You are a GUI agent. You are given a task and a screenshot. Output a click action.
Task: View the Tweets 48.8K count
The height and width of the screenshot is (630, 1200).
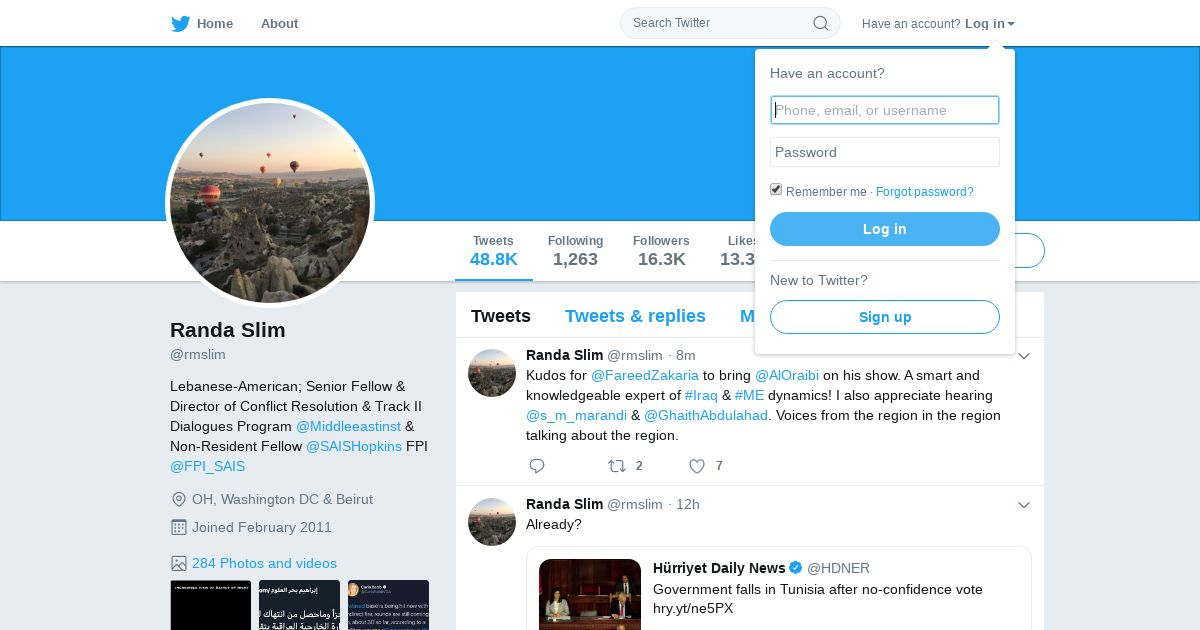[x=494, y=252]
